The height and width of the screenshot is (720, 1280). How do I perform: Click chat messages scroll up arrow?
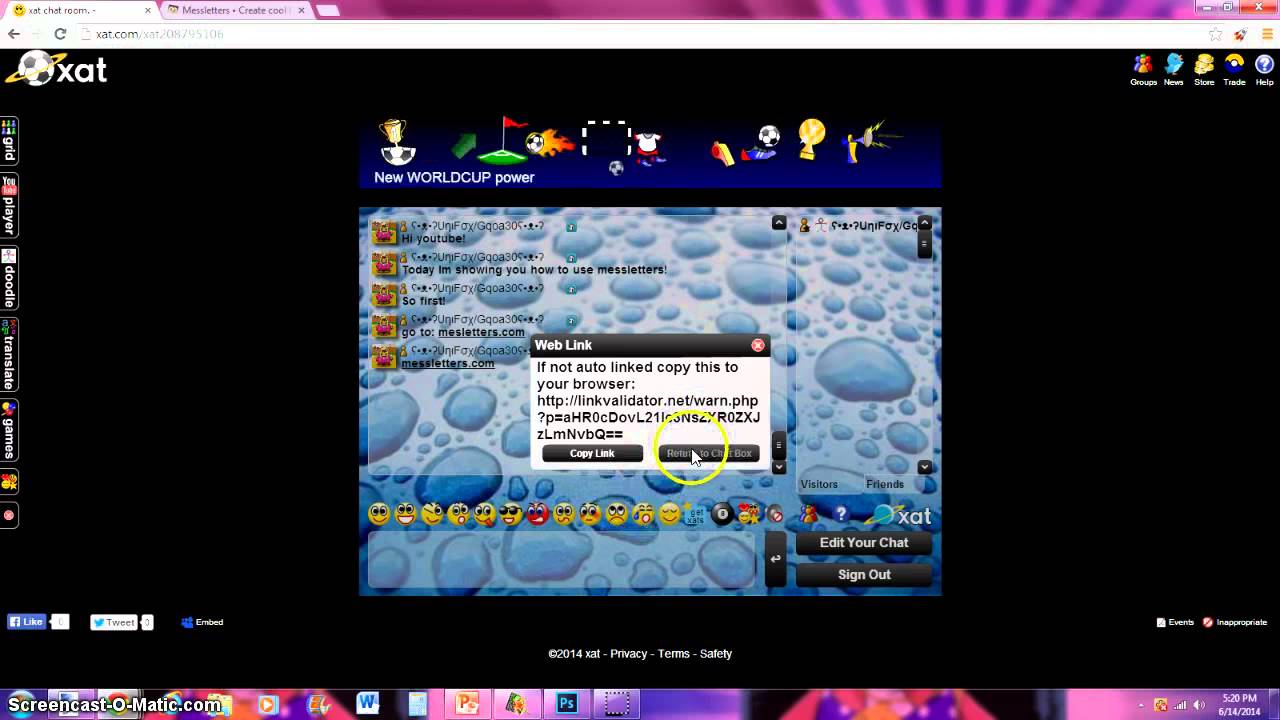(x=779, y=223)
